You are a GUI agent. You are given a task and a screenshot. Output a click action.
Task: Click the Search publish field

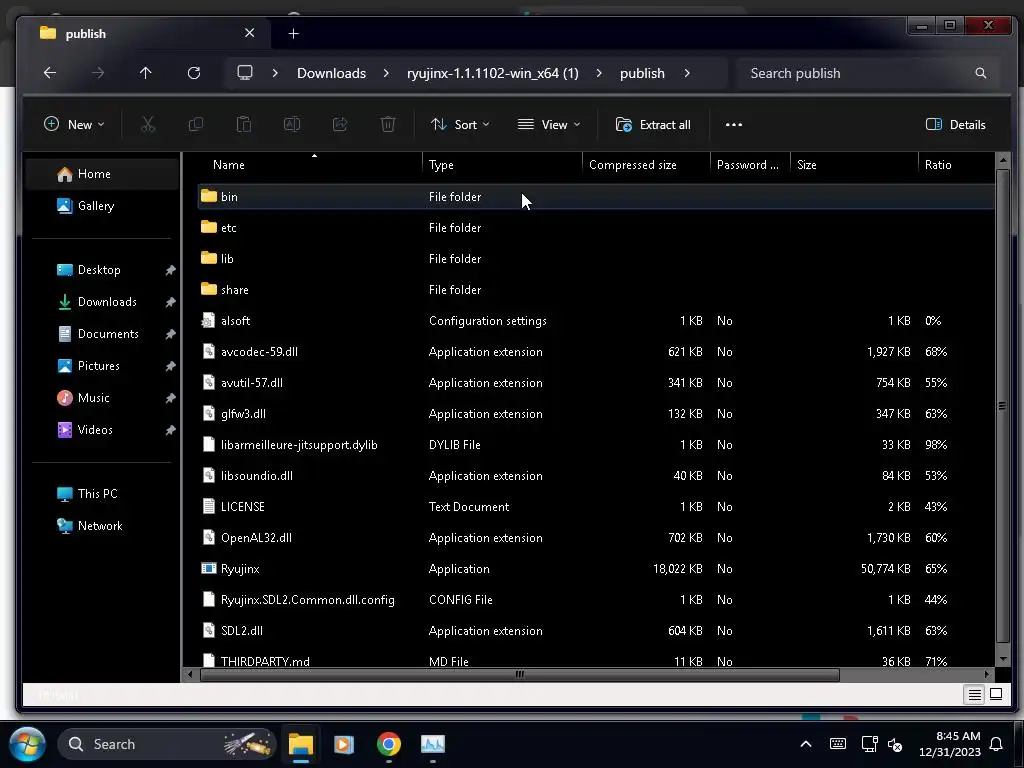tap(867, 73)
